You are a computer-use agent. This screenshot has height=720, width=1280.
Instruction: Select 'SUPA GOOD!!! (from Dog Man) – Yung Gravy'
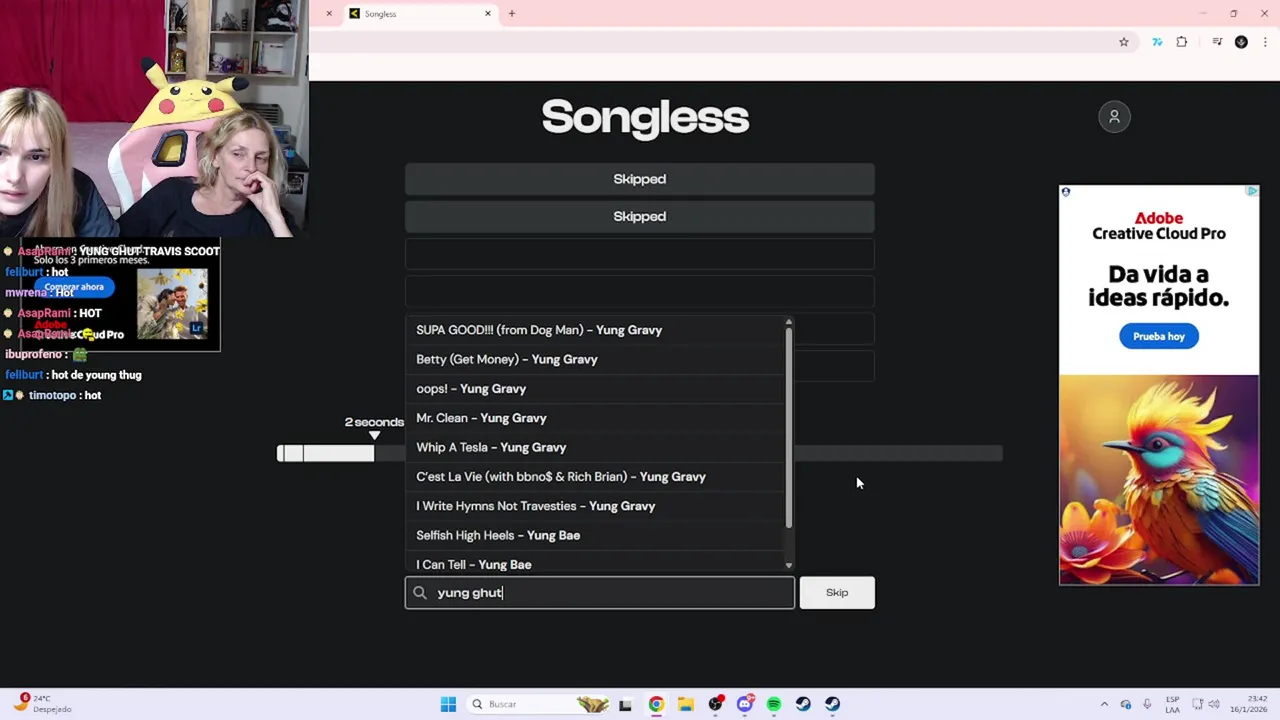point(596,330)
